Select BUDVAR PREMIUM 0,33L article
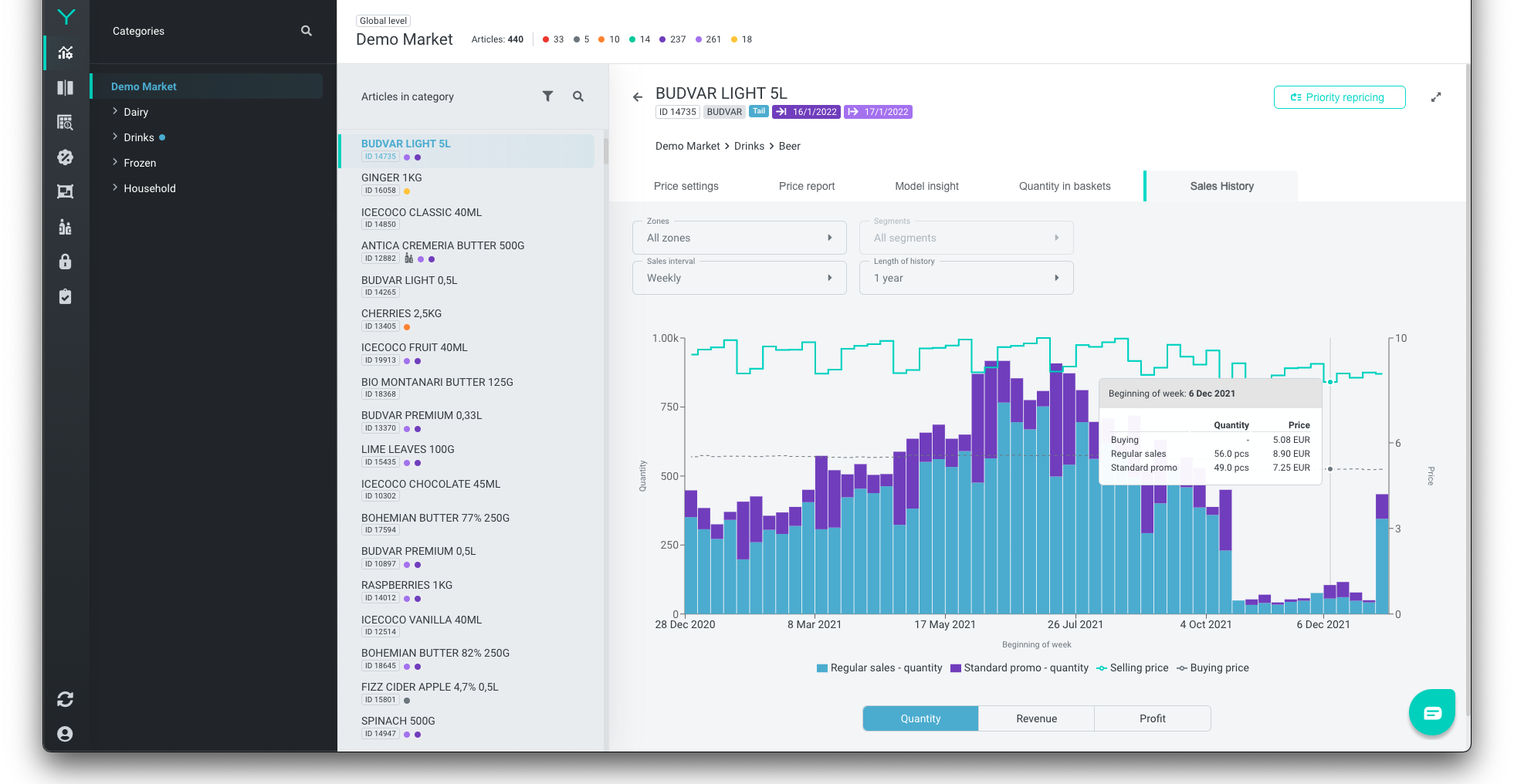 point(467,421)
